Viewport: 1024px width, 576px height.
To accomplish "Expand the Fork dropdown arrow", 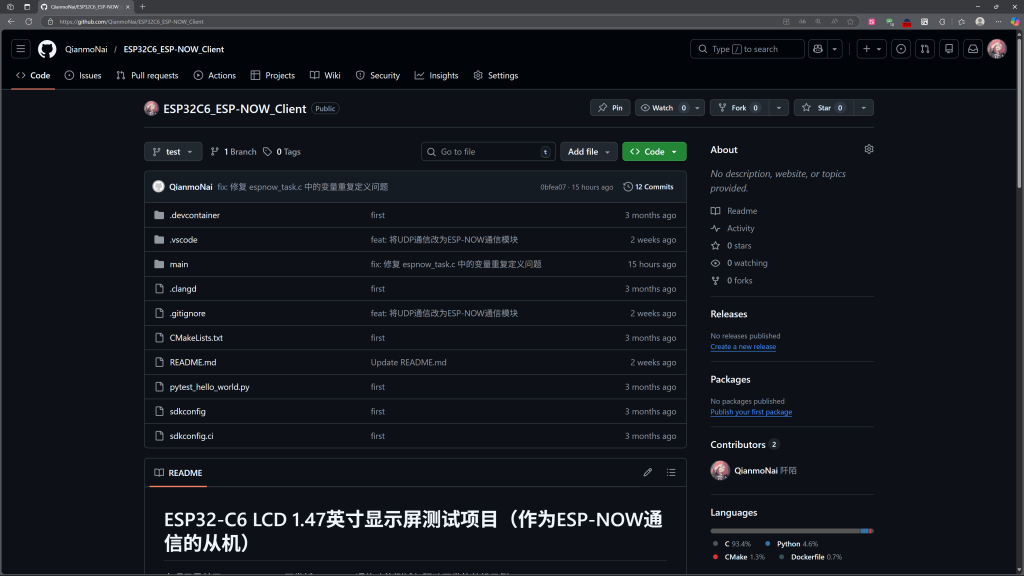I will click(778, 108).
